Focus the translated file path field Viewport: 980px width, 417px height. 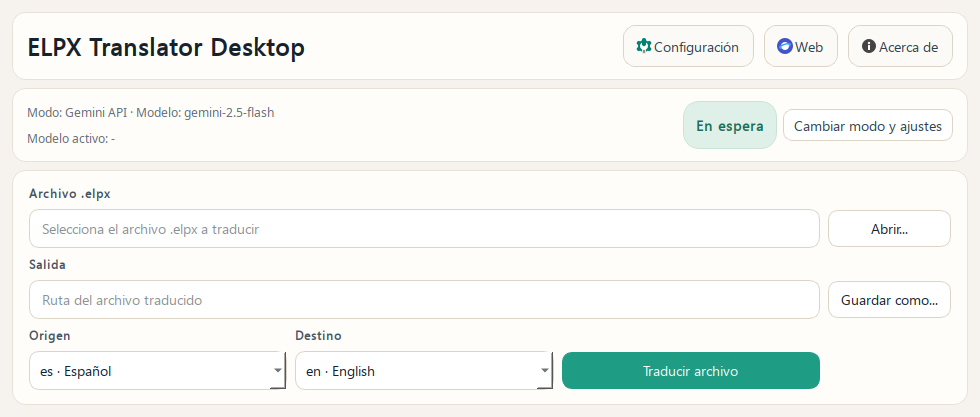point(424,300)
